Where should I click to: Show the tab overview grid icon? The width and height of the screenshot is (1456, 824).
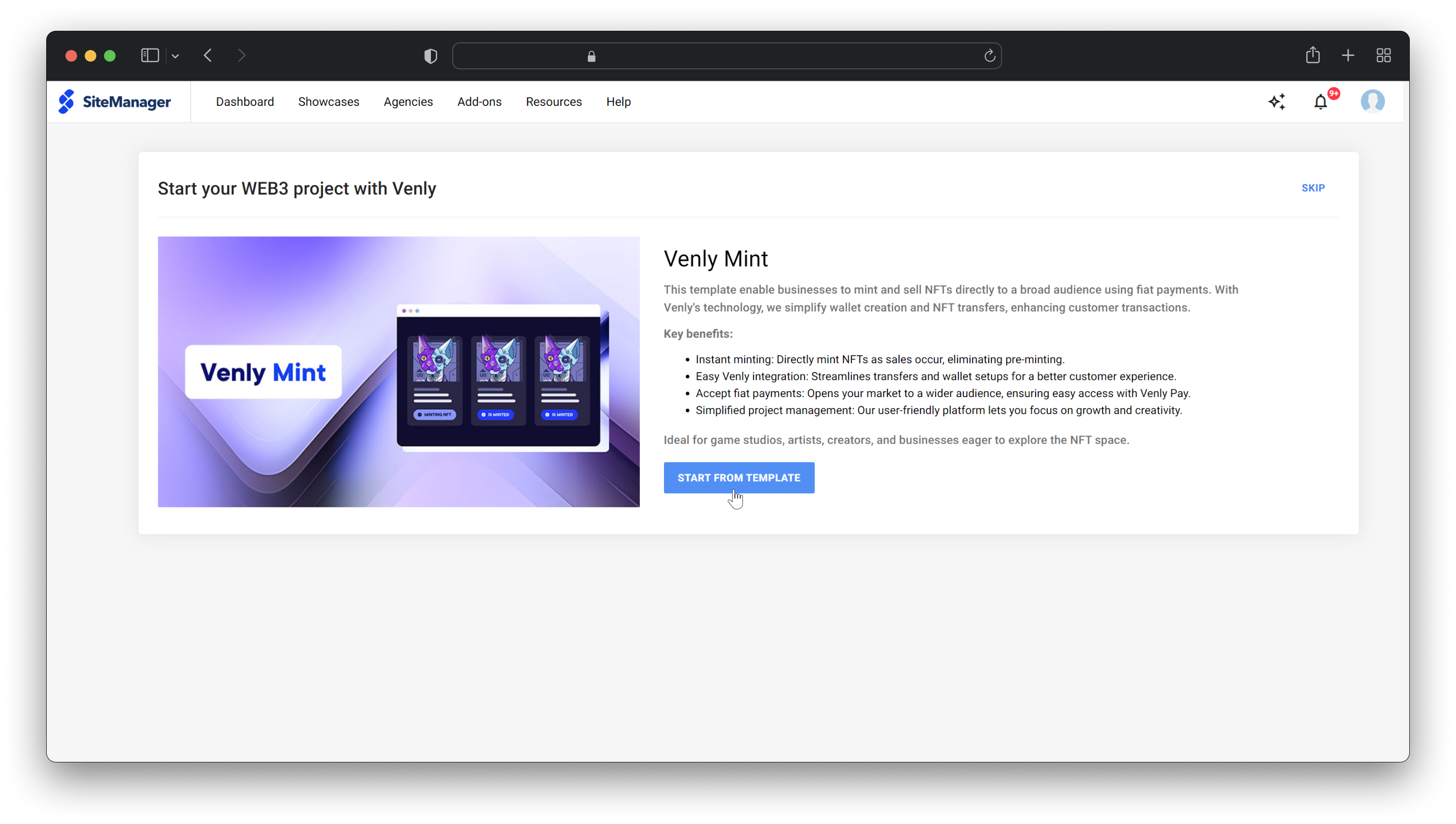click(1384, 55)
